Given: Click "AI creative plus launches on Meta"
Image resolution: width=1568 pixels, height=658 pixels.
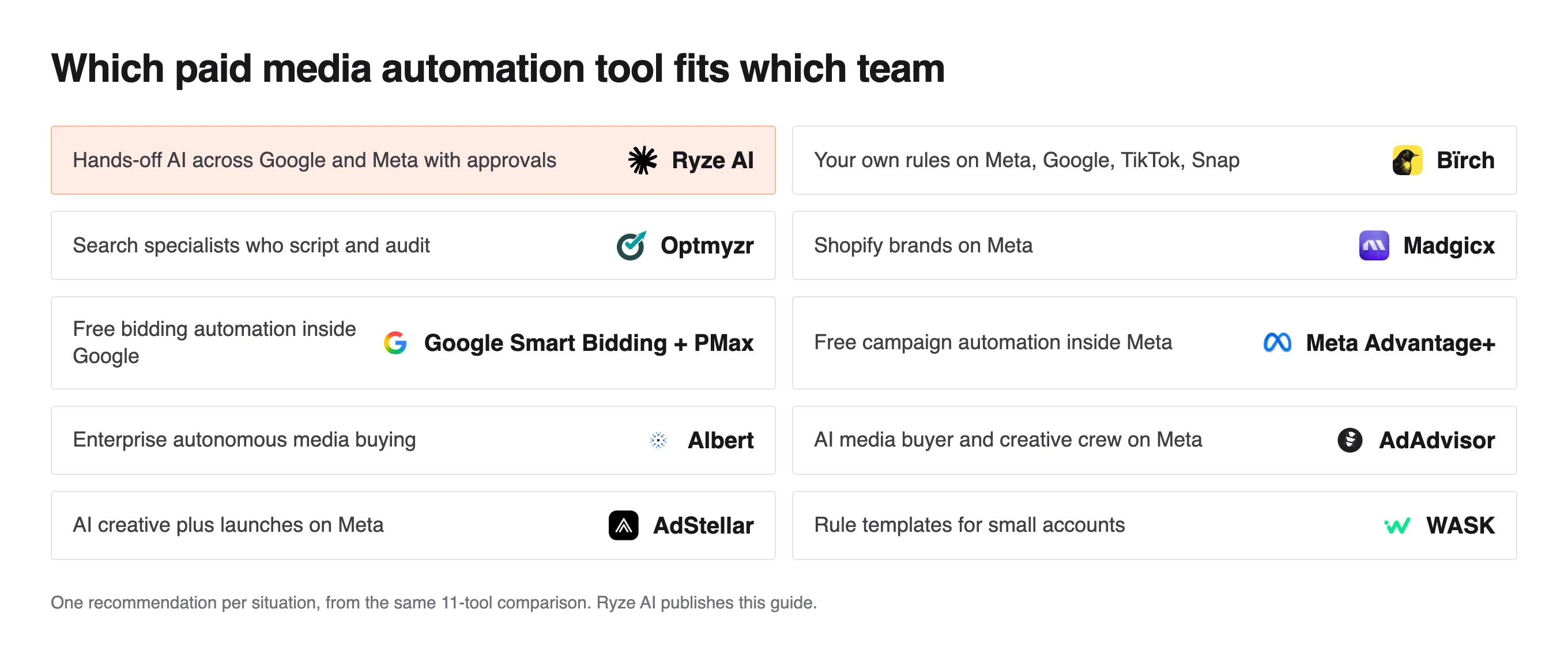Looking at the screenshot, I should pos(228,525).
